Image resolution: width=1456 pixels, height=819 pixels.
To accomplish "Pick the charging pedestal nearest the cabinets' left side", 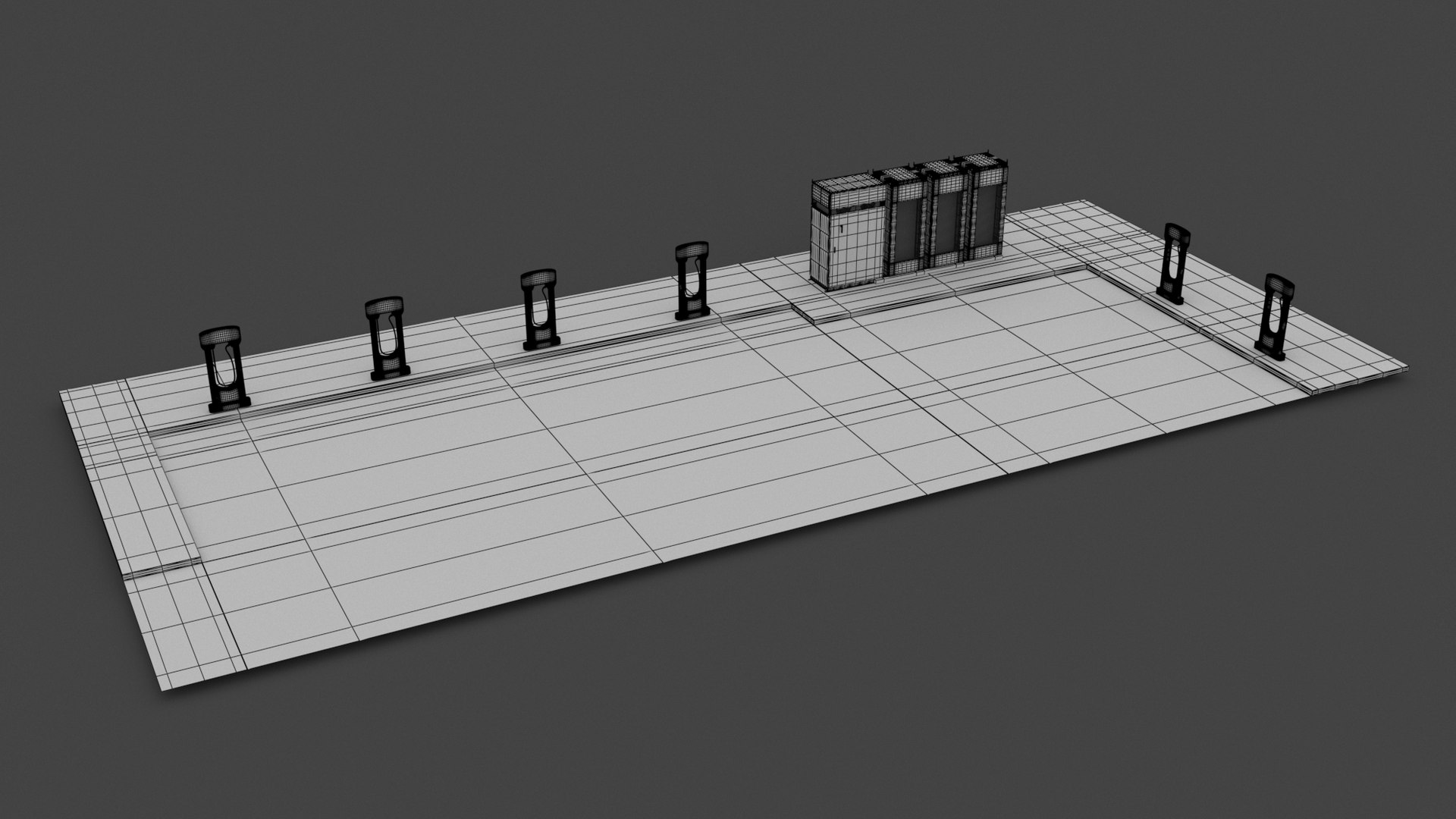I will tap(692, 281).
